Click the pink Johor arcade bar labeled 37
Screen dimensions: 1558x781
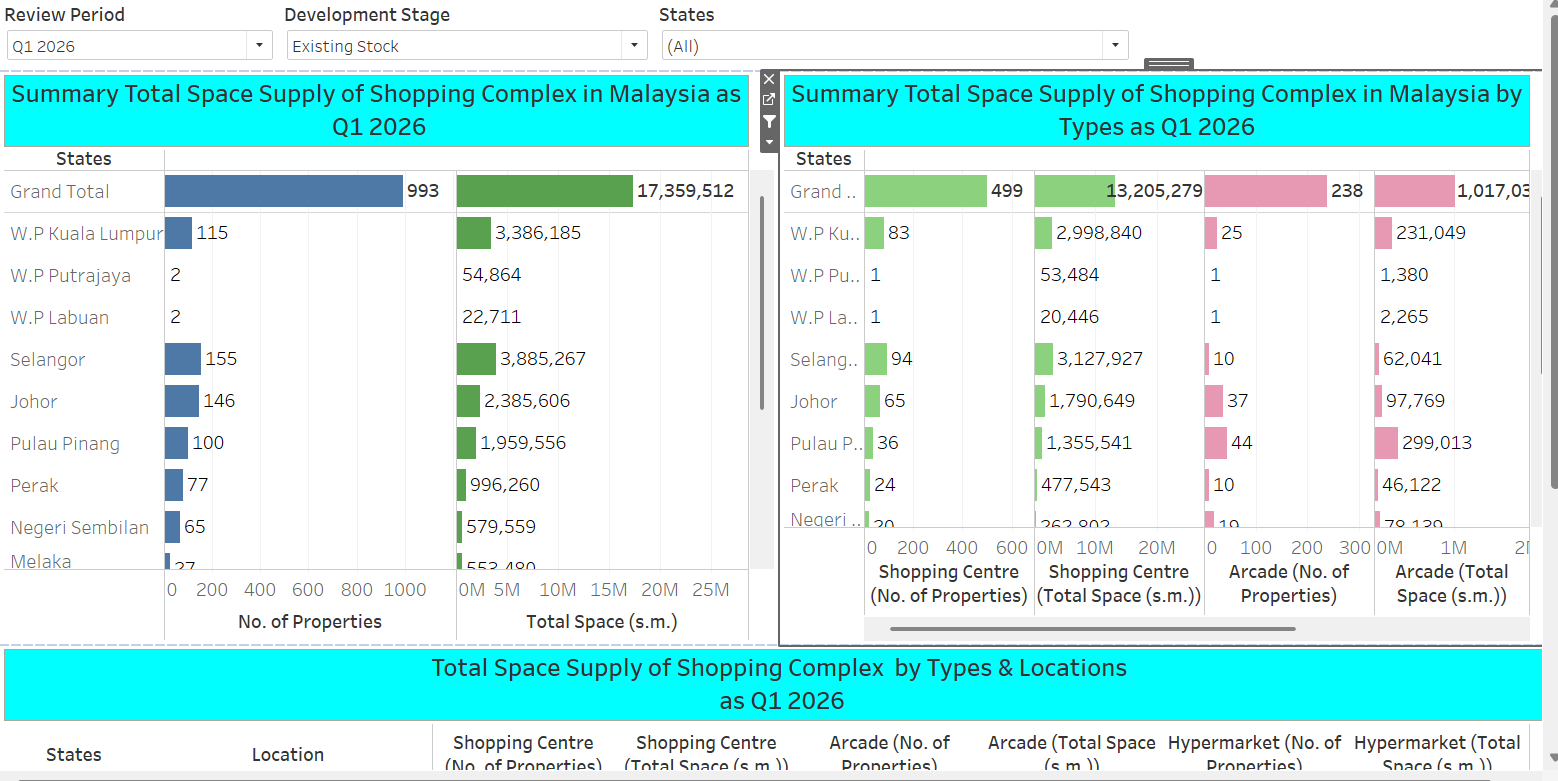[1214, 401]
